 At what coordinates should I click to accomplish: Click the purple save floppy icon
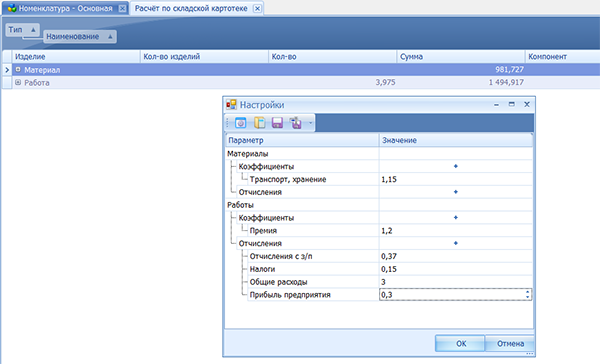click(277, 123)
